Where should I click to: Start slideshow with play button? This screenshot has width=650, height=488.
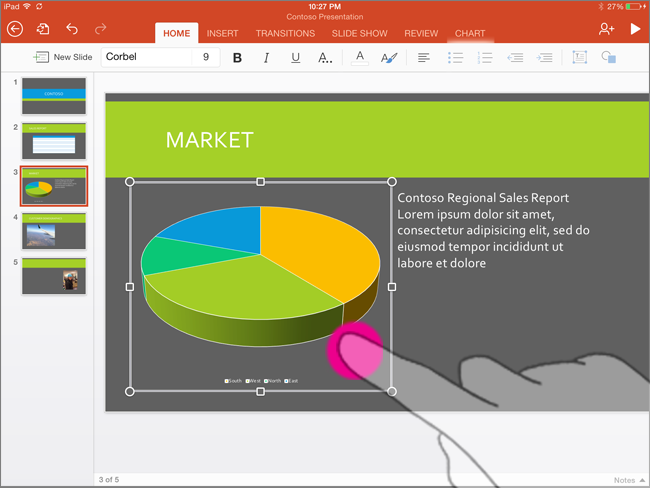pos(635,30)
